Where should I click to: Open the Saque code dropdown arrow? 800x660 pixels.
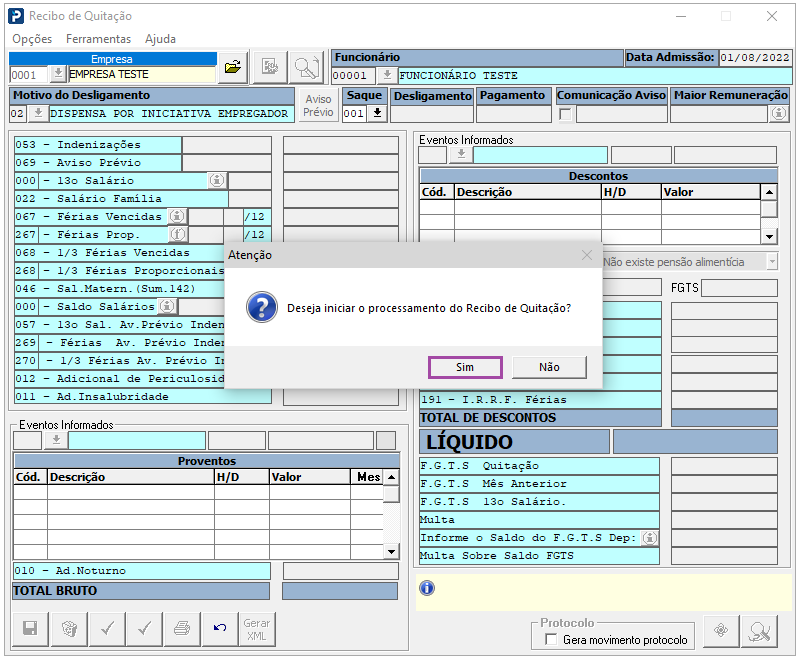(378, 113)
